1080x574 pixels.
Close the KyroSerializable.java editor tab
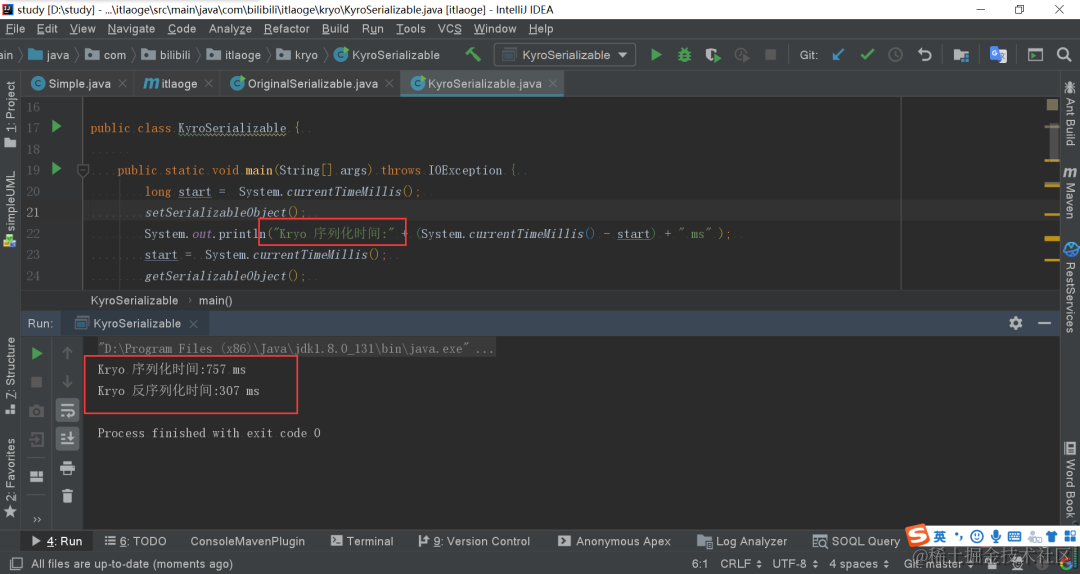click(553, 83)
